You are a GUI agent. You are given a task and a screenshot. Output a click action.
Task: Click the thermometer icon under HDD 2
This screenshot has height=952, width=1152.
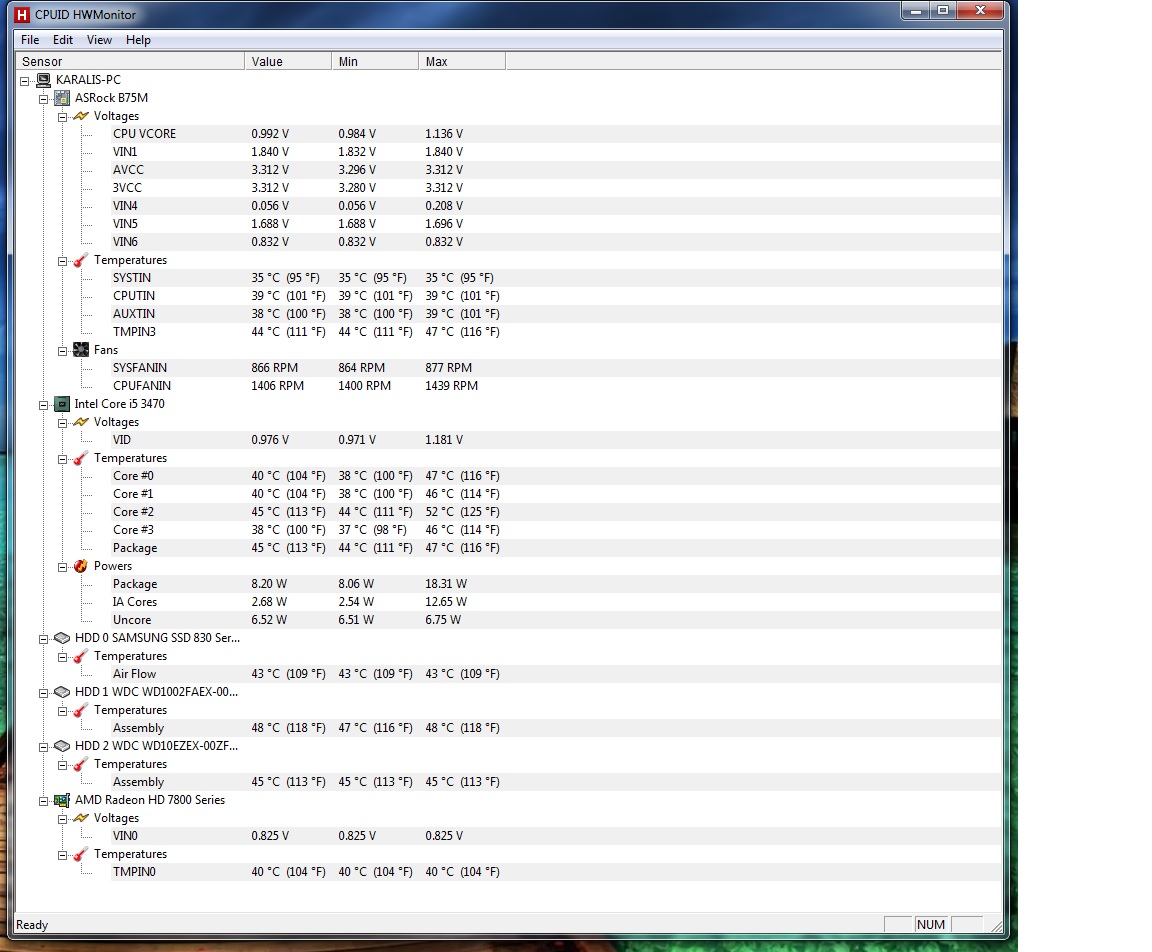(81, 764)
